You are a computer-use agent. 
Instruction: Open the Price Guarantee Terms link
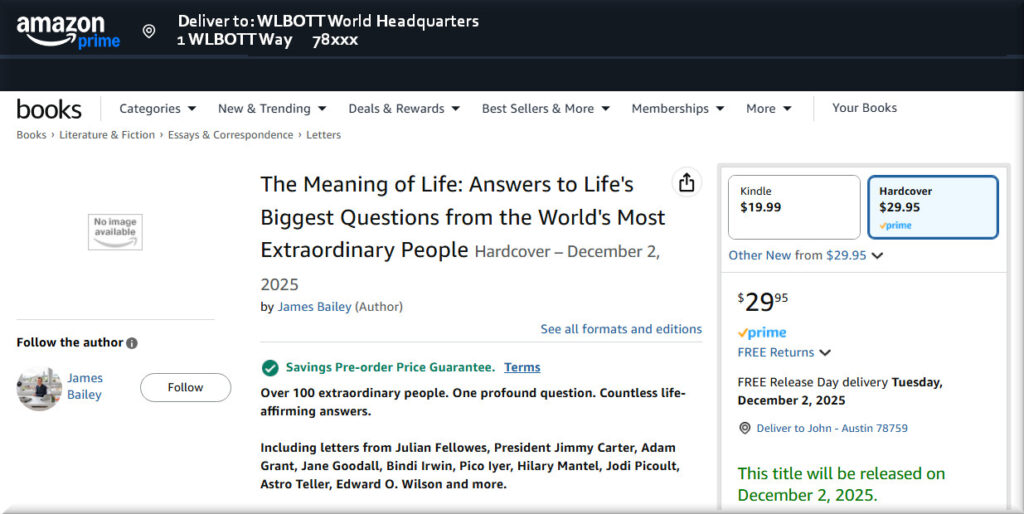pos(522,367)
